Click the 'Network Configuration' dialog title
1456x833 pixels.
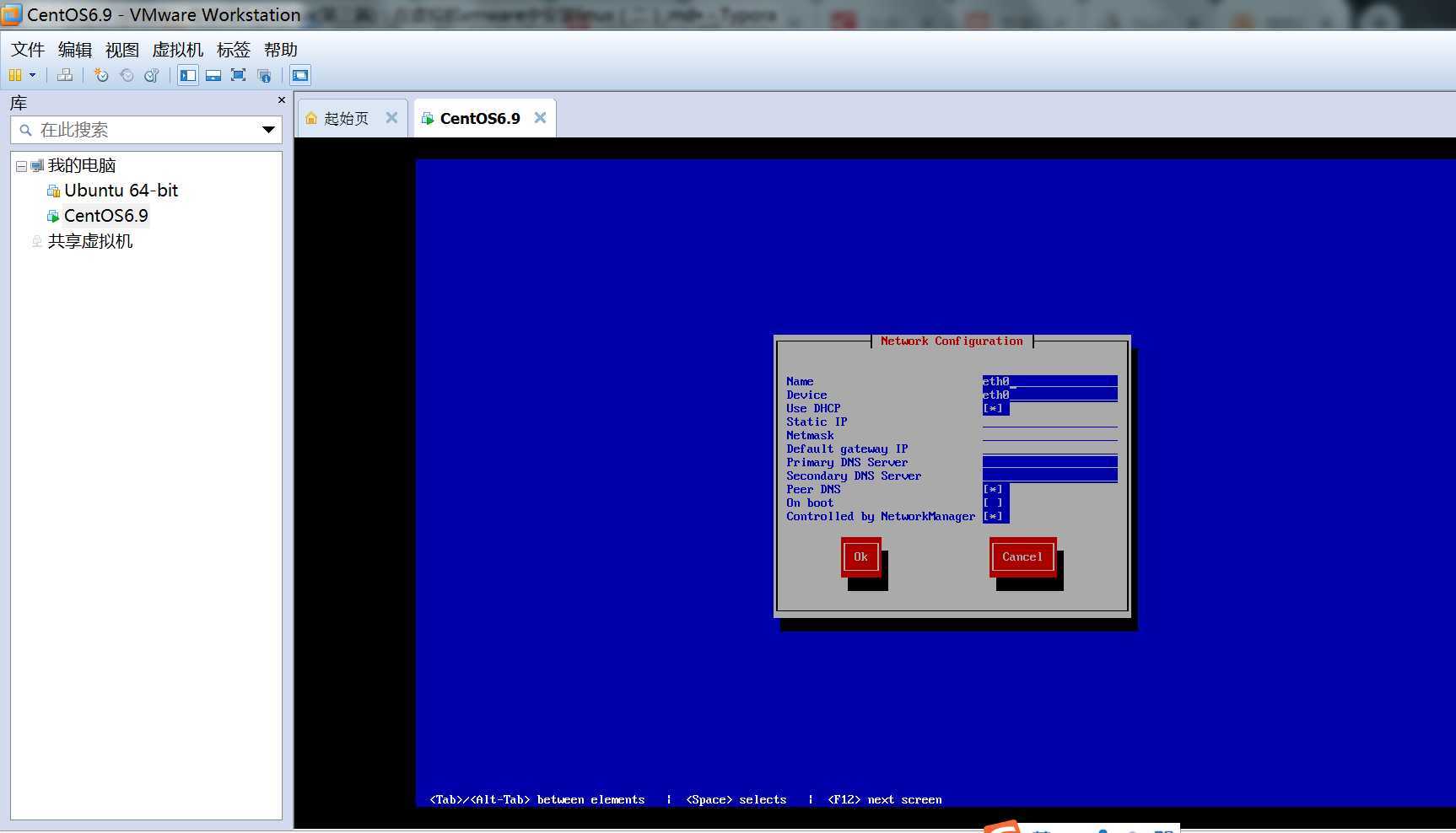click(952, 341)
